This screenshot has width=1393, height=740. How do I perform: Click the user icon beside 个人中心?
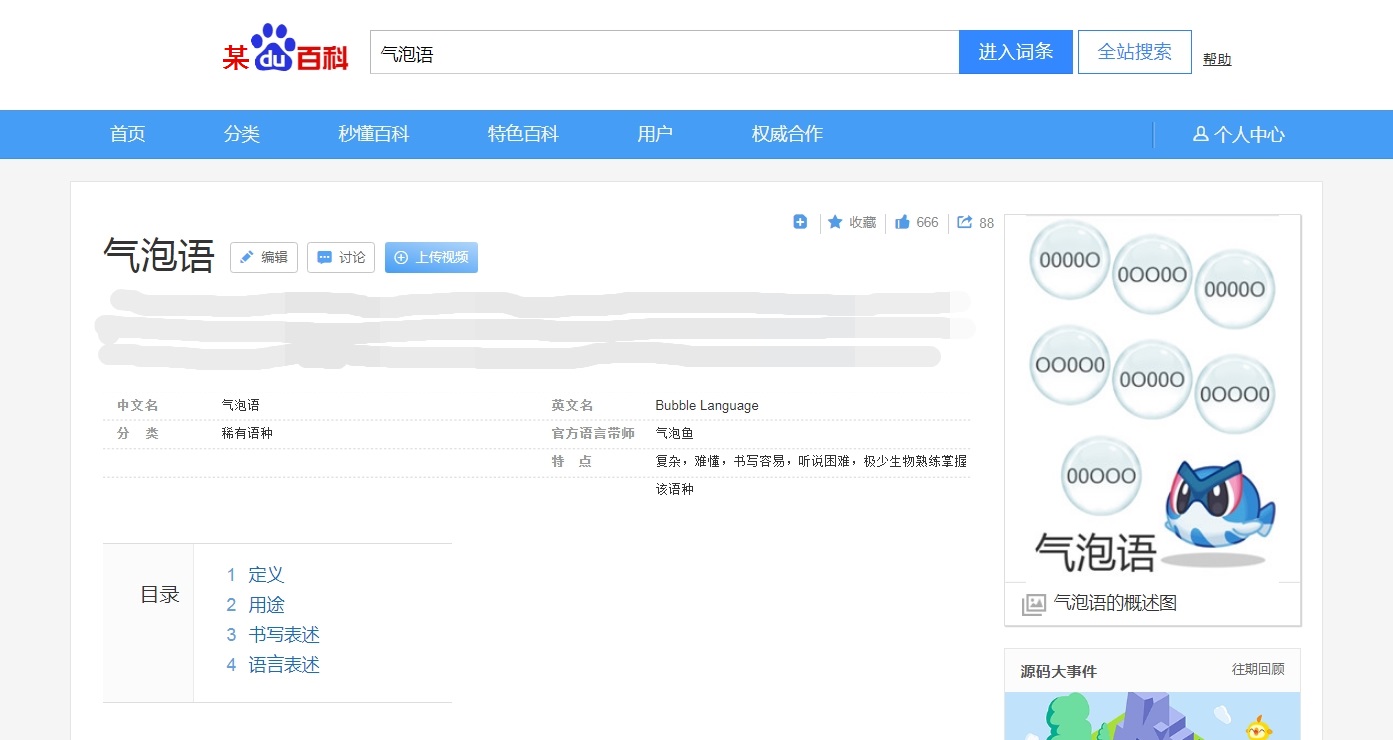pyautogui.click(x=1201, y=134)
